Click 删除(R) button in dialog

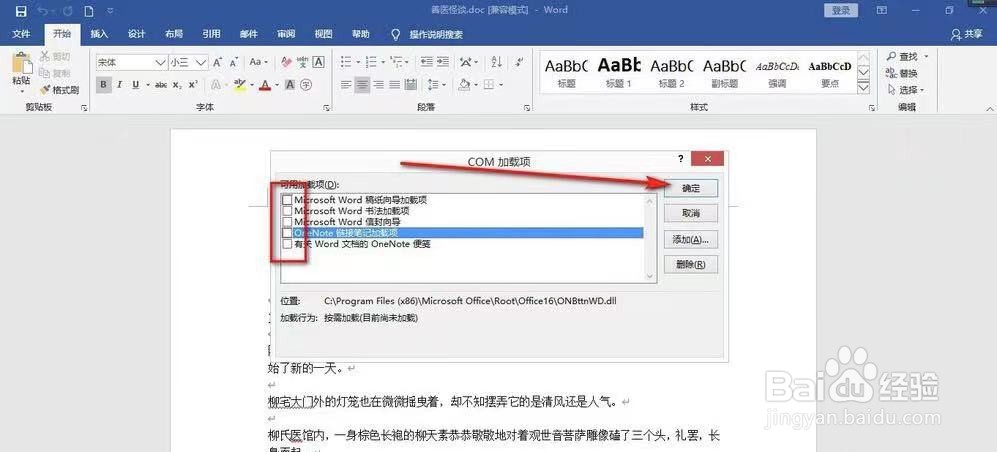click(691, 264)
